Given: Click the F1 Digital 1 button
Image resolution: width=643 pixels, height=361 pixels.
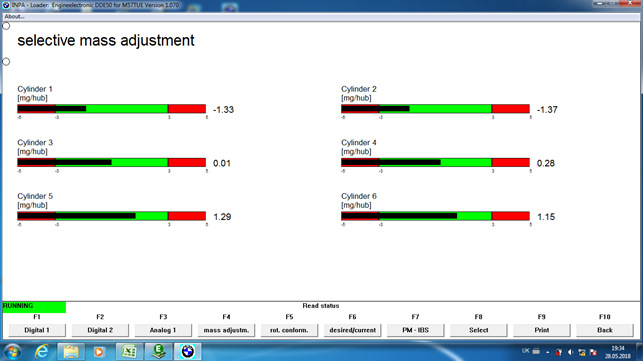Looking at the screenshot, I should coord(37,330).
